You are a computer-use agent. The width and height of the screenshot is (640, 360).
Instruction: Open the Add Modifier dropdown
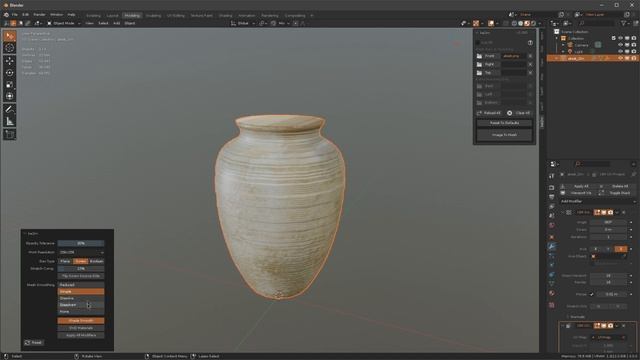coord(598,201)
